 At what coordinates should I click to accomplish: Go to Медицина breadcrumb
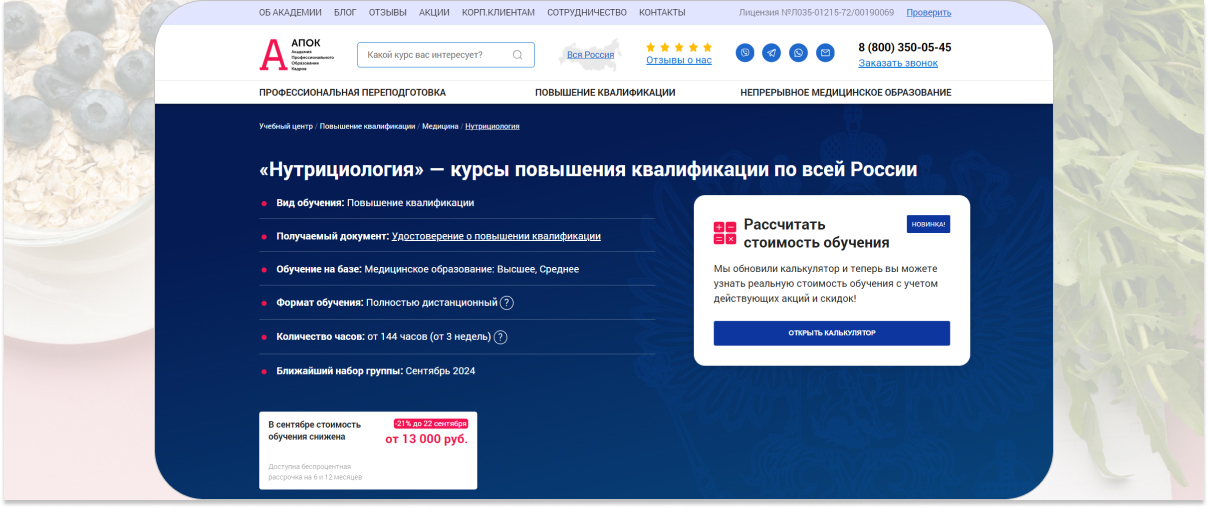440,127
